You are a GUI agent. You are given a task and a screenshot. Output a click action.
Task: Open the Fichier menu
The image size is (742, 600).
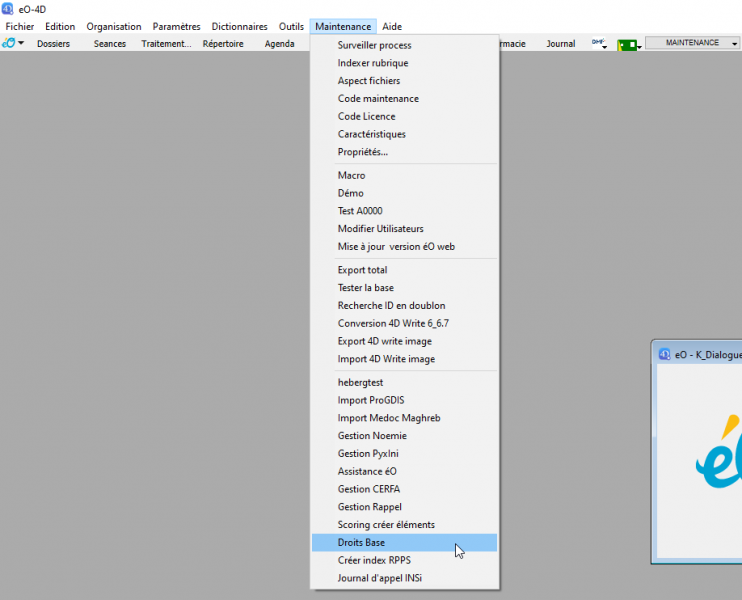click(x=19, y=26)
